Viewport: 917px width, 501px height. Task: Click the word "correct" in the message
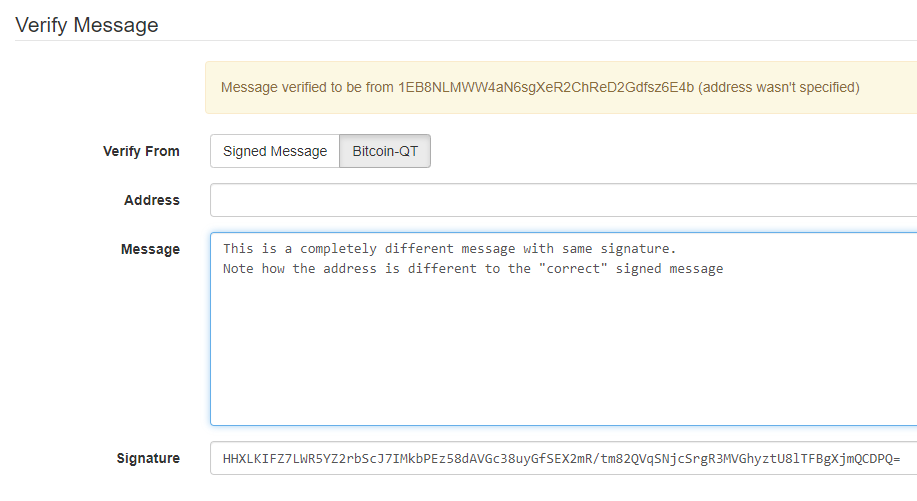coord(573,269)
